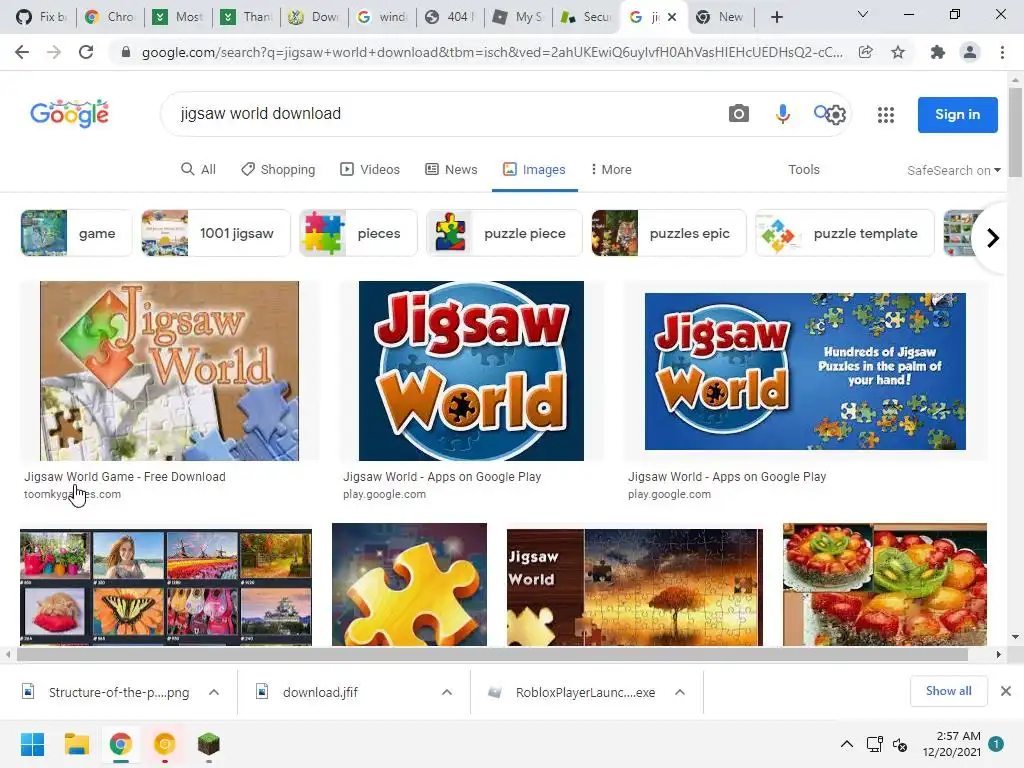Filter images by 'puzzle piece' chip
The image size is (1024, 768).
[x=504, y=233]
